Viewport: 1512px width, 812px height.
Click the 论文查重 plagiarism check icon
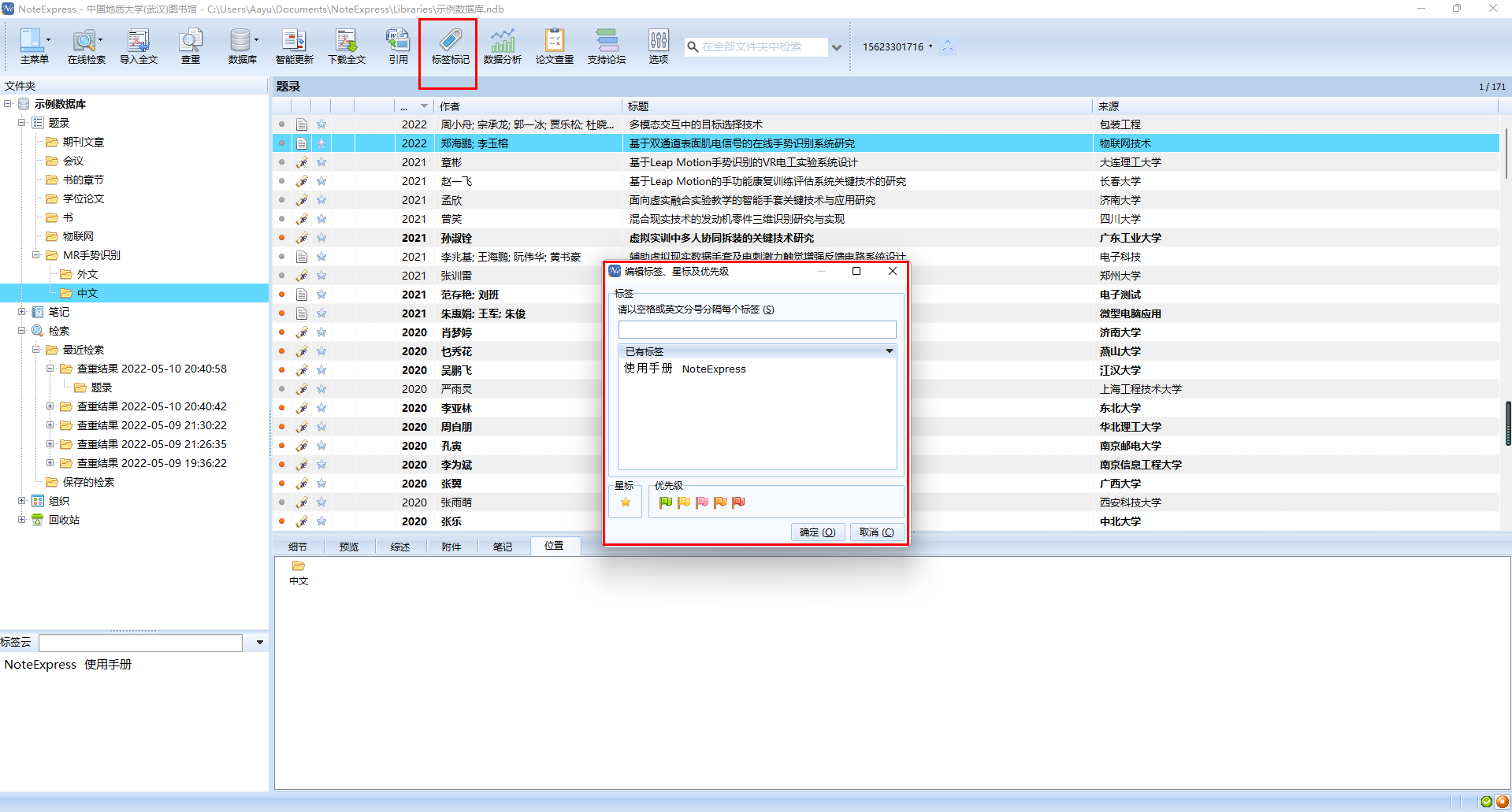[x=554, y=46]
